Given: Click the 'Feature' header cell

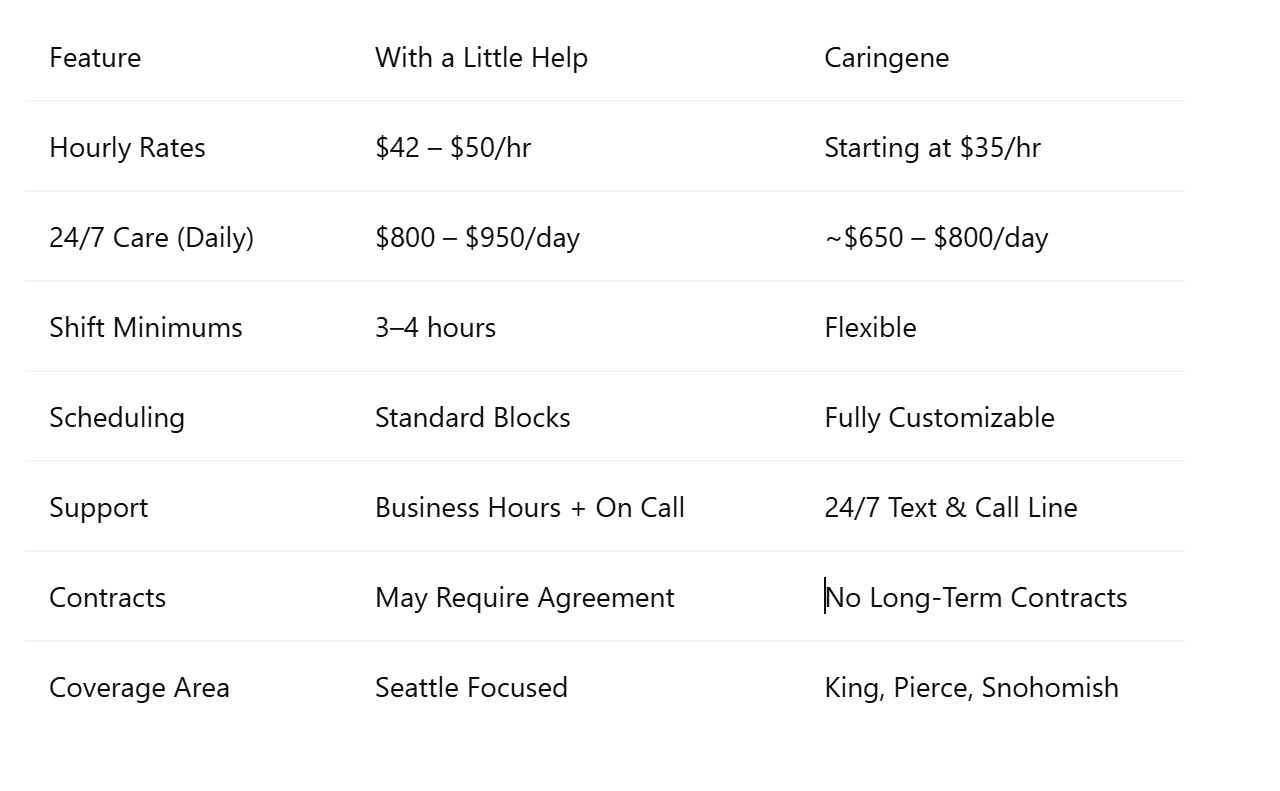Looking at the screenshot, I should 95,58.
